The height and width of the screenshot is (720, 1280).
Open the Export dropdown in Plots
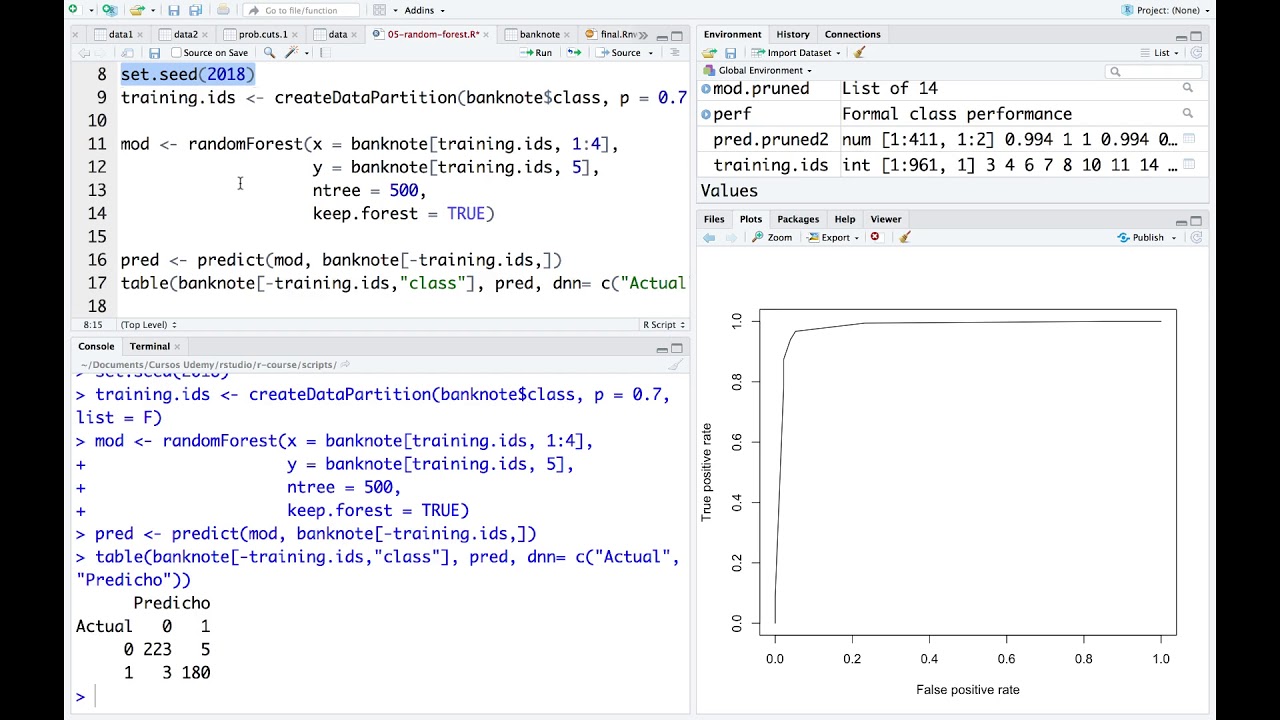[x=834, y=237]
